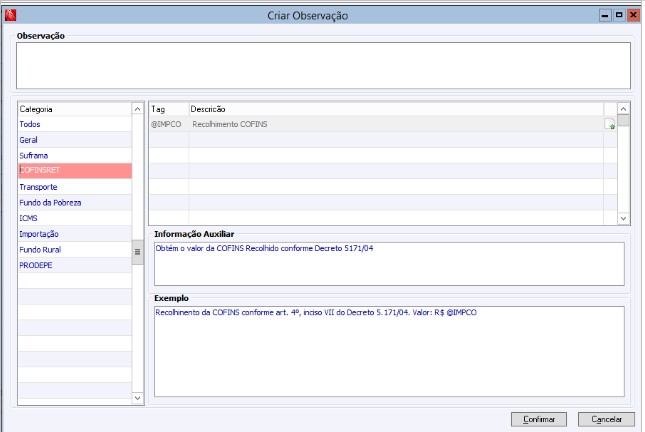Close the Criar Observação window
Image resolution: width=645 pixels, height=432 pixels.
point(633,16)
